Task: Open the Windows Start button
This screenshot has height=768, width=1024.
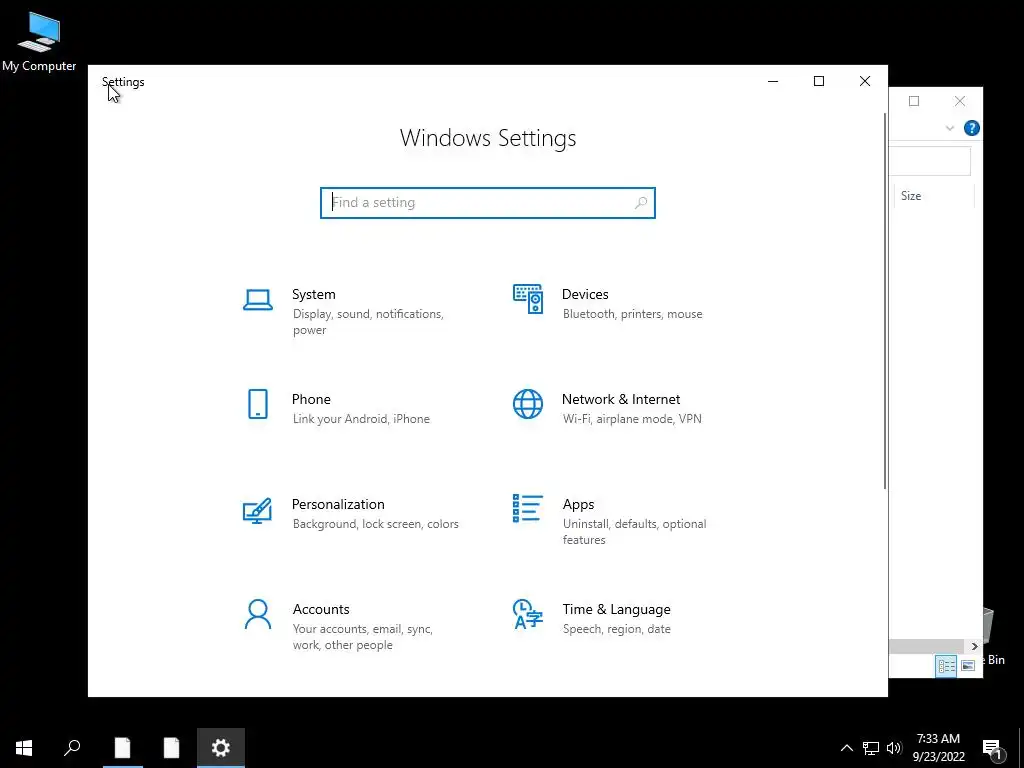Action: click(24, 748)
